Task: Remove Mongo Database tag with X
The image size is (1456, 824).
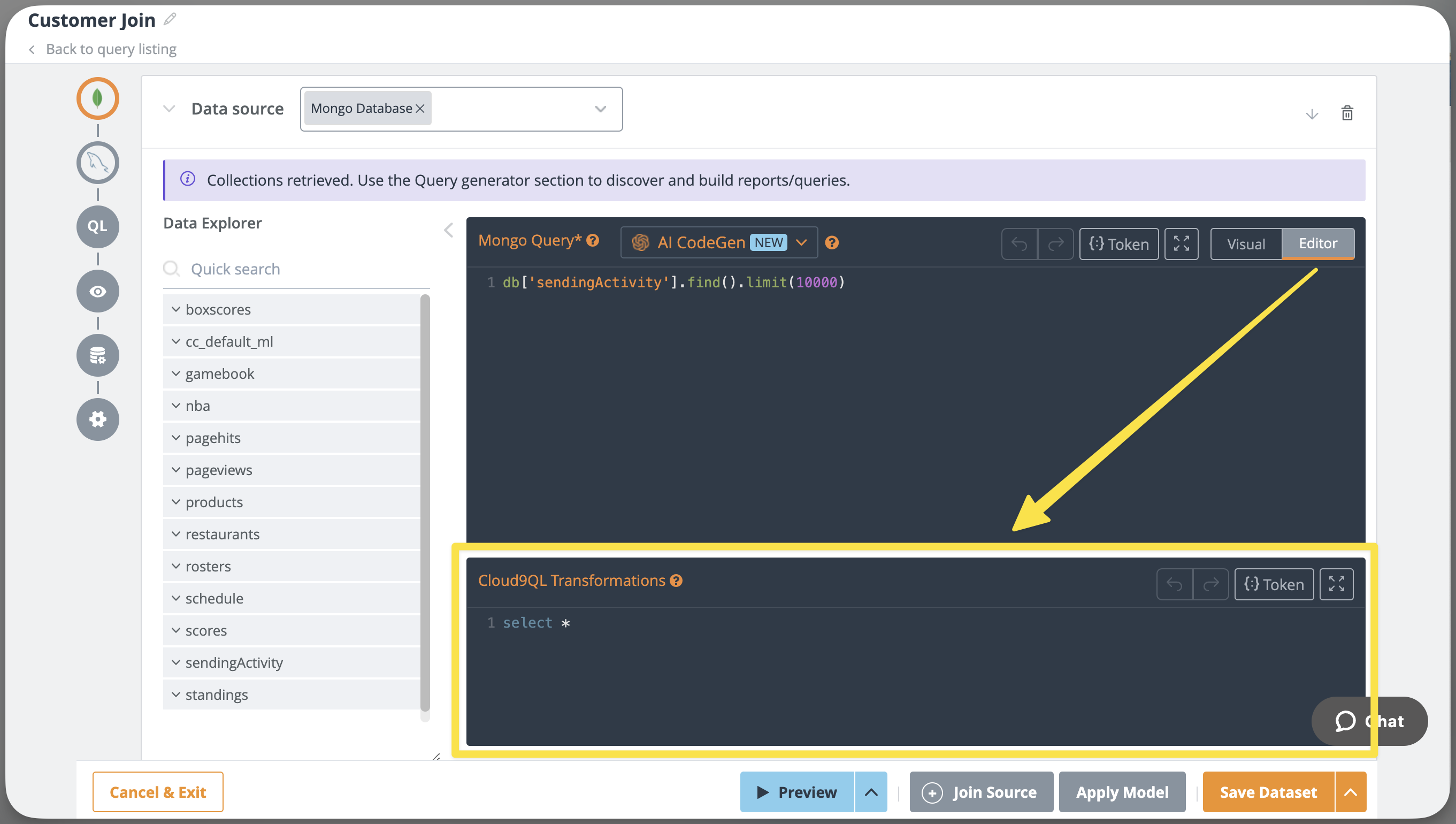Action: pos(420,109)
